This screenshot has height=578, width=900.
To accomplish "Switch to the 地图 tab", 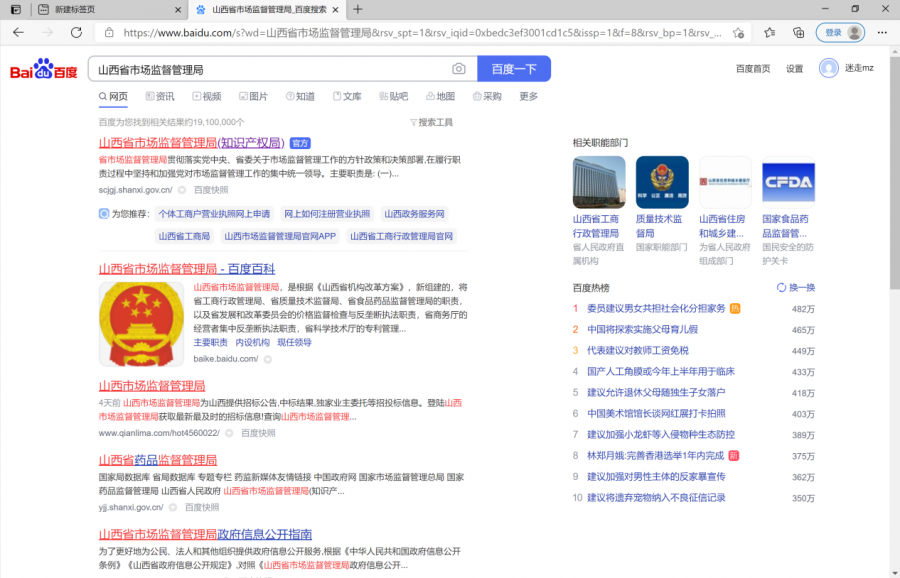I will (440, 96).
